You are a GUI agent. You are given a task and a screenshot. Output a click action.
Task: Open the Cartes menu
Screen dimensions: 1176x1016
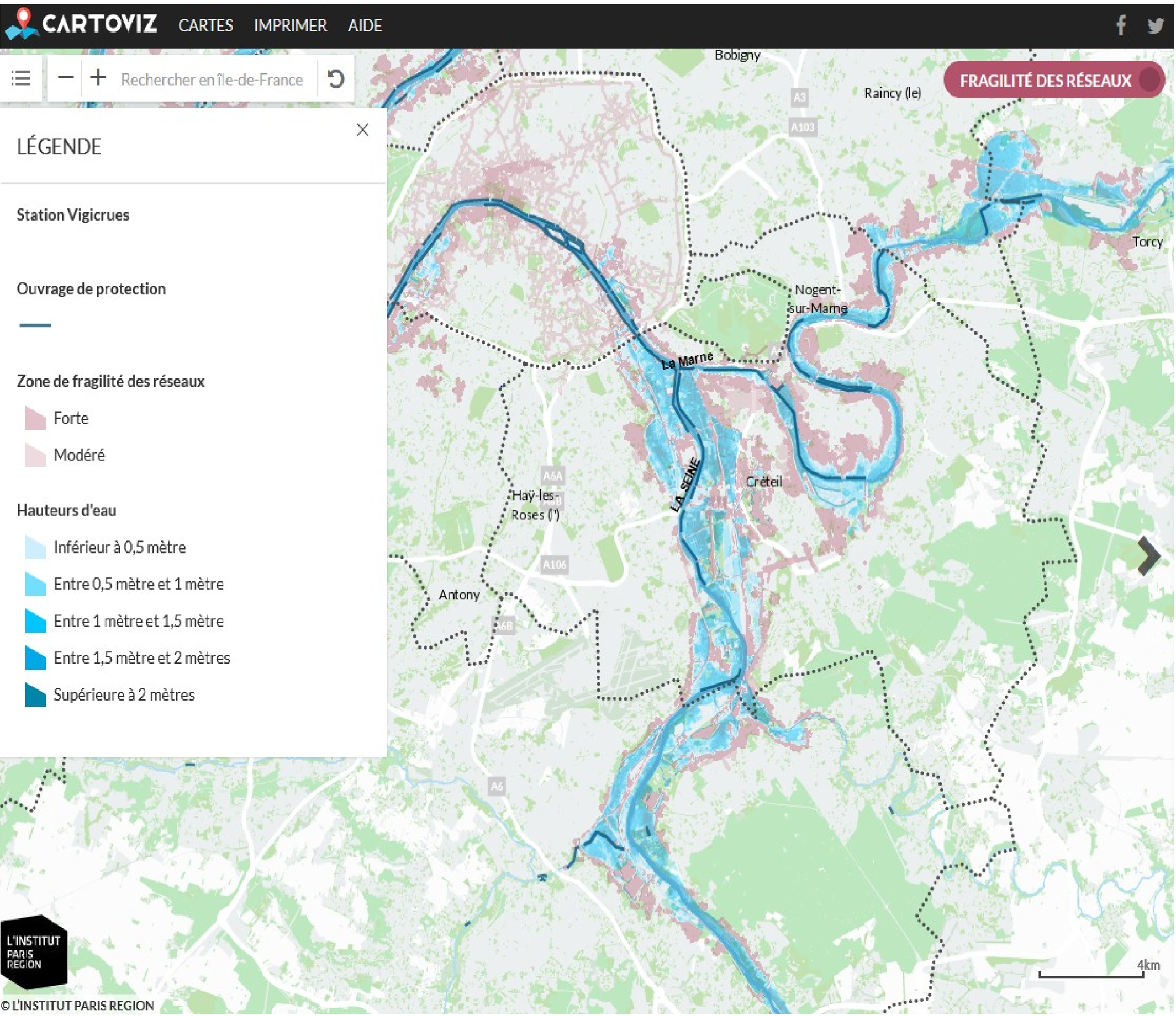[x=205, y=25]
